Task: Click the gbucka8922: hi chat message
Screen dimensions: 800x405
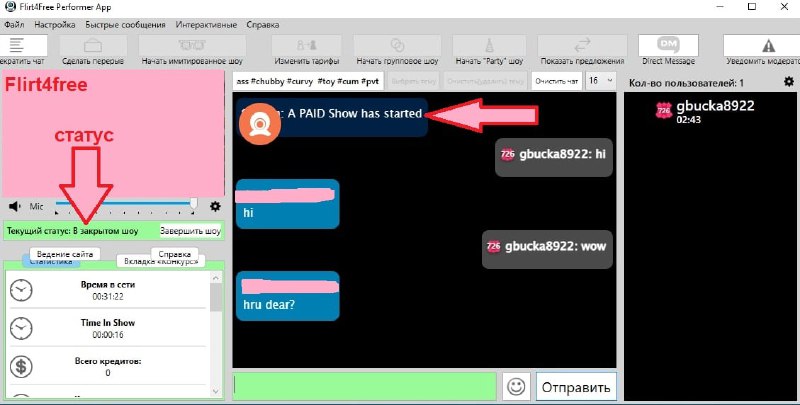Action: pos(554,158)
